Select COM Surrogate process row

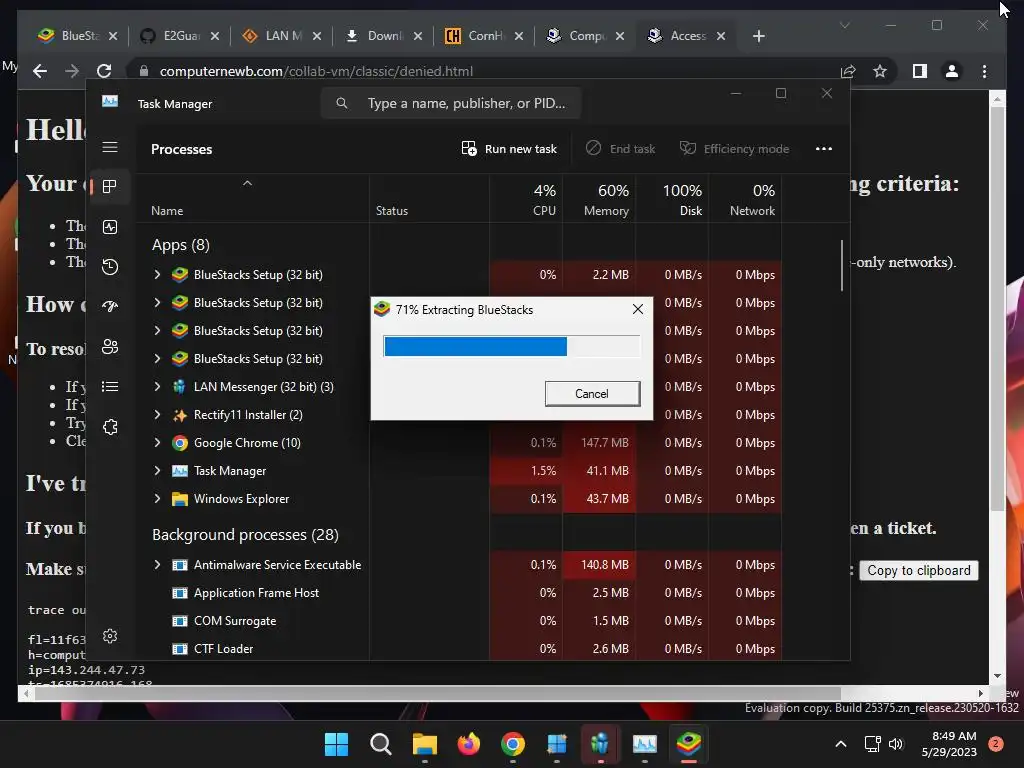click(458, 621)
